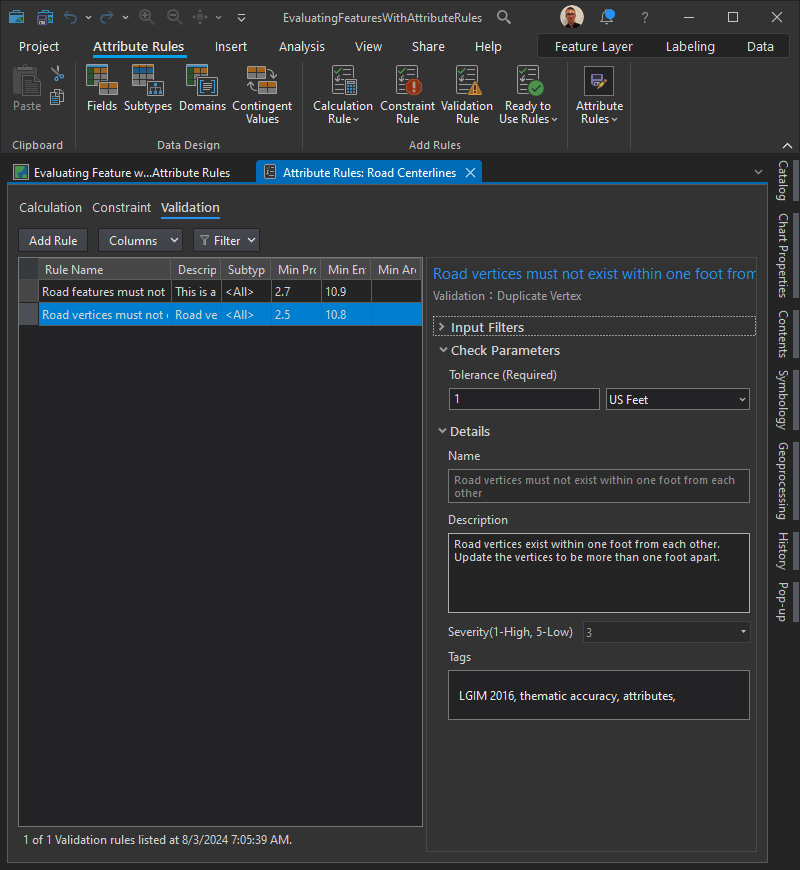
Task: Click the notifications bell icon
Action: coord(607,17)
